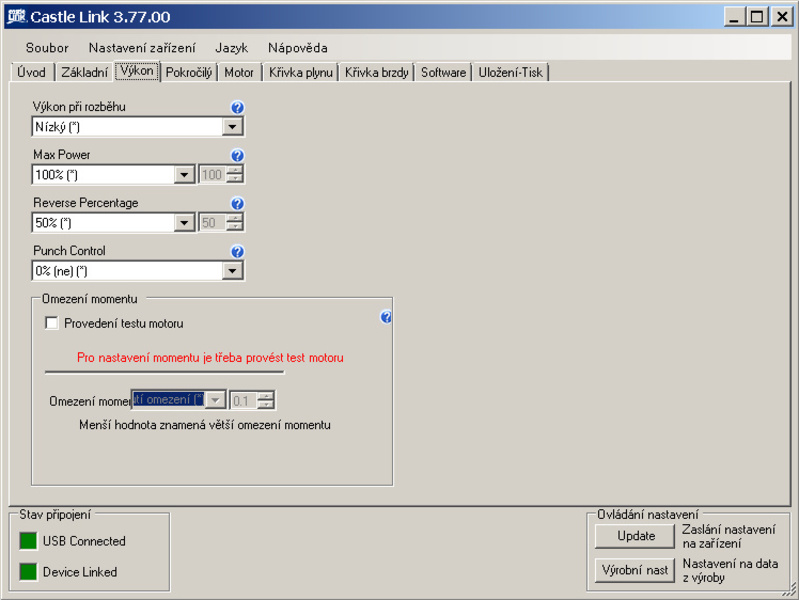799x600 pixels.
Task: Click torque limit 0.1 spinner up arrow
Action: [x=265, y=396]
